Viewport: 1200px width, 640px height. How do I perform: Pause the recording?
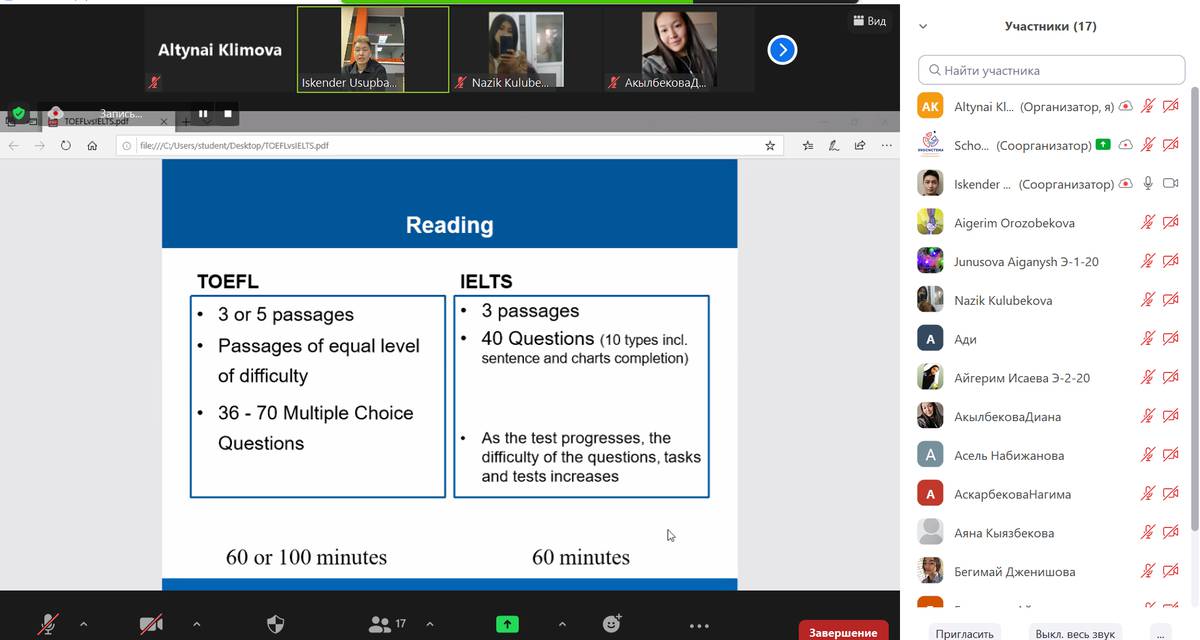pyautogui.click(x=203, y=114)
